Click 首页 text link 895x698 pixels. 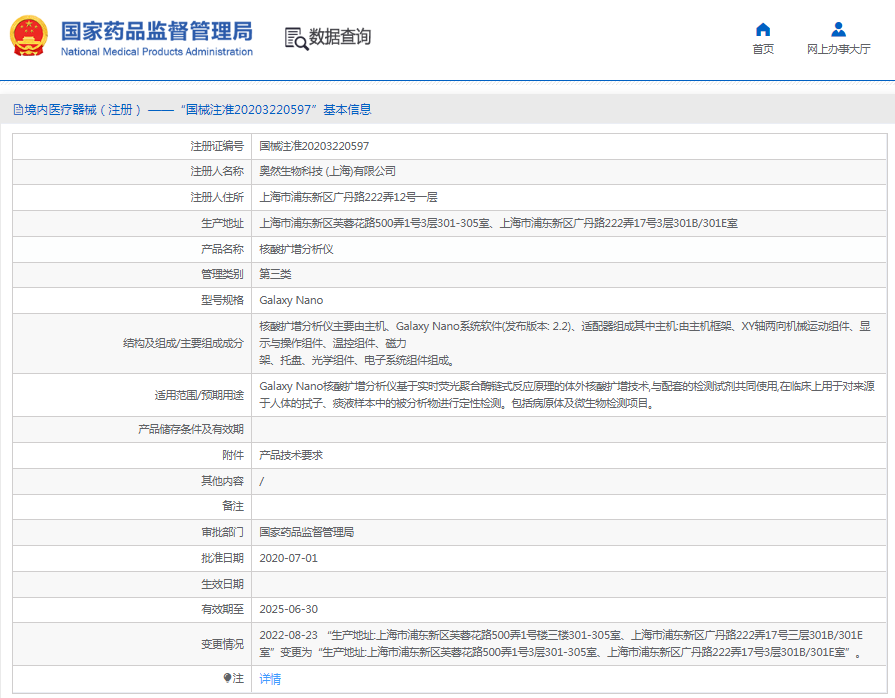(x=763, y=49)
